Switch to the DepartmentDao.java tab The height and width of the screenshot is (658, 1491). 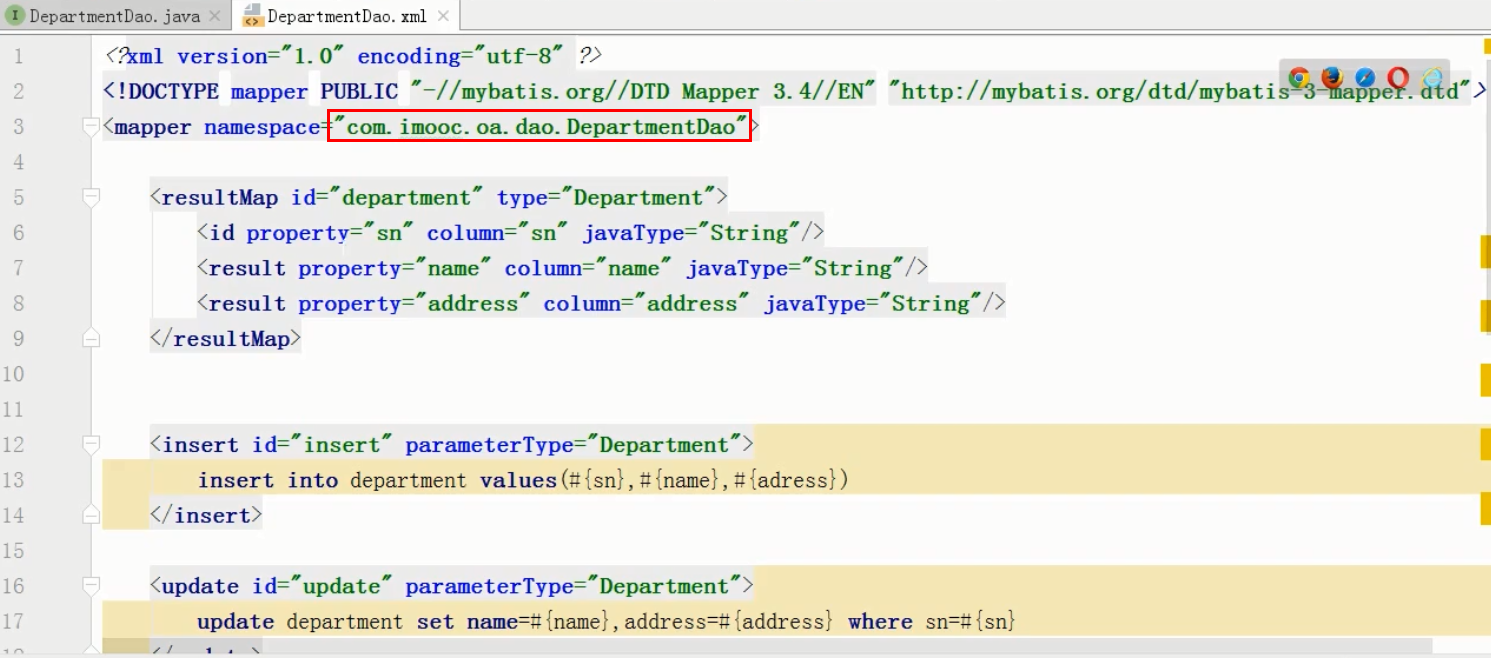click(114, 16)
